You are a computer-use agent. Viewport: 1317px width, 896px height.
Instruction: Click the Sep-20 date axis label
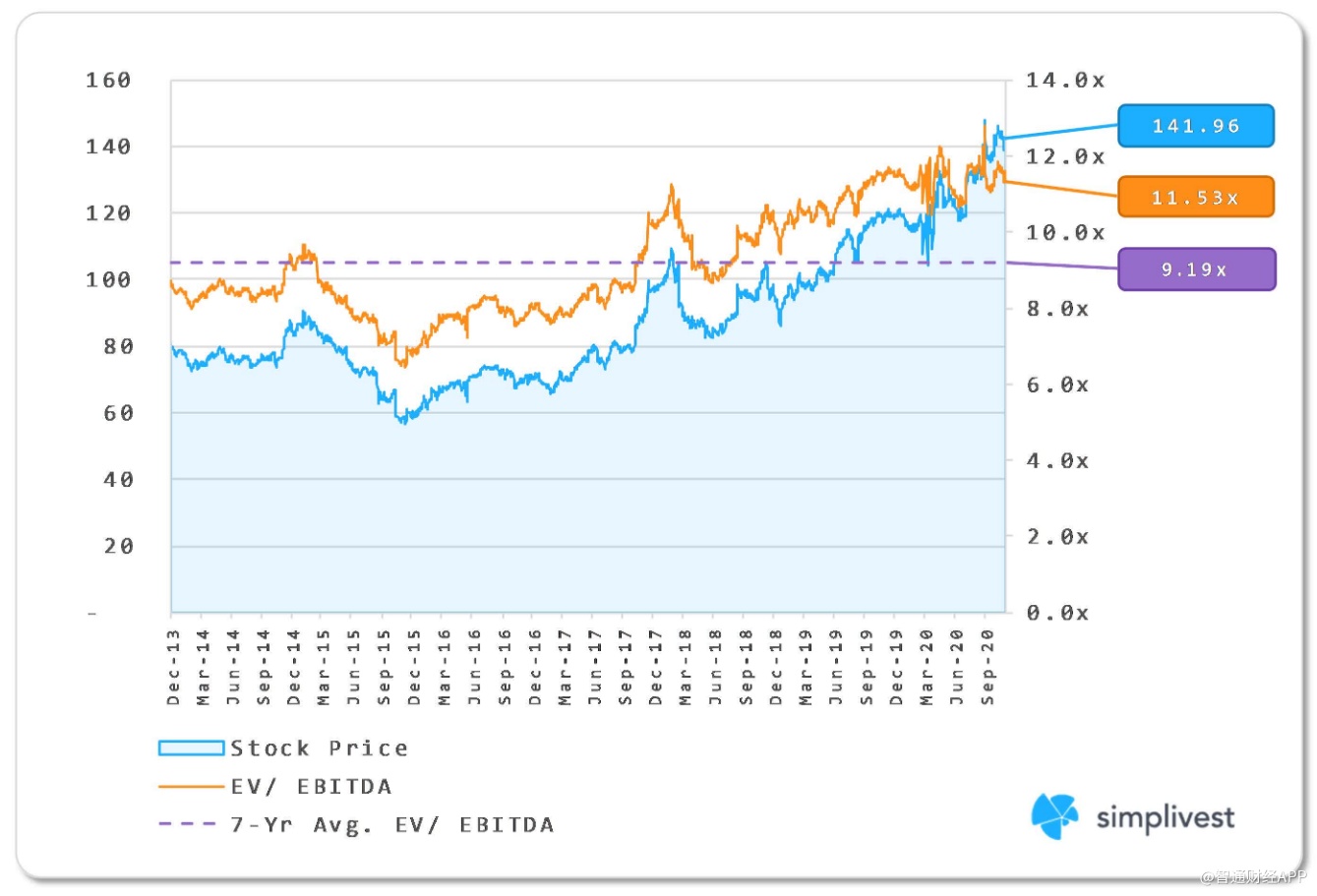click(988, 668)
